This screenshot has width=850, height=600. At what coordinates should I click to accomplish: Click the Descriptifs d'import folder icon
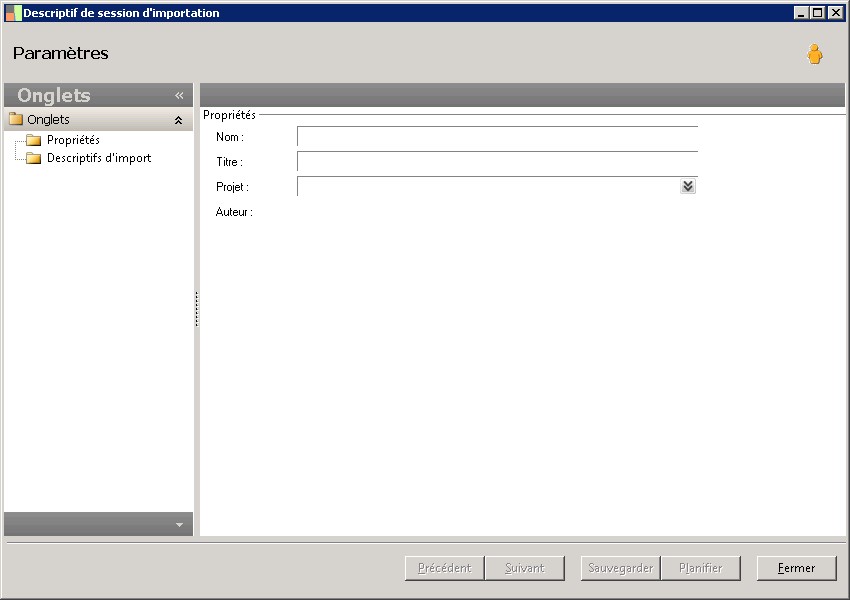pos(34,158)
